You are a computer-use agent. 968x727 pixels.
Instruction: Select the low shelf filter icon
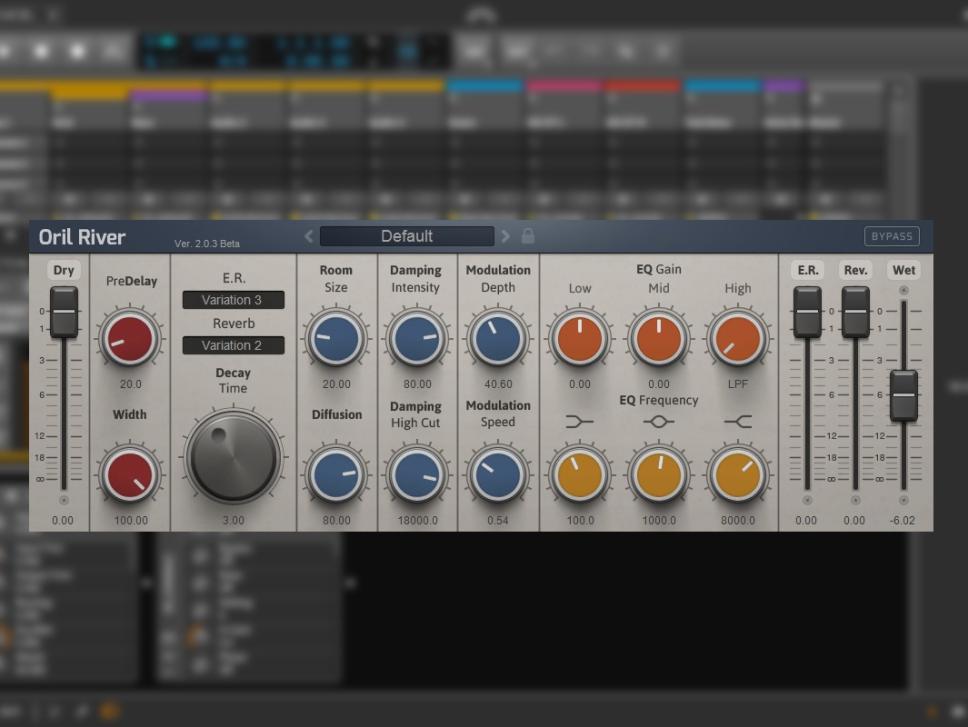pyautogui.click(x=579, y=422)
